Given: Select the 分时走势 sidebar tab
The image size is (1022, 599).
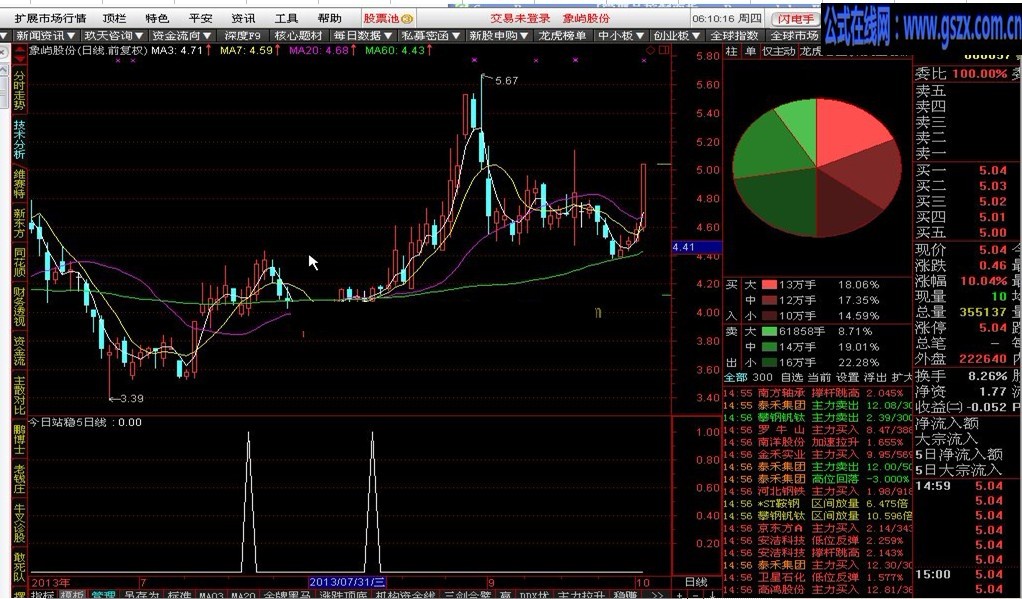Looking at the screenshot, I should point(20,89).
